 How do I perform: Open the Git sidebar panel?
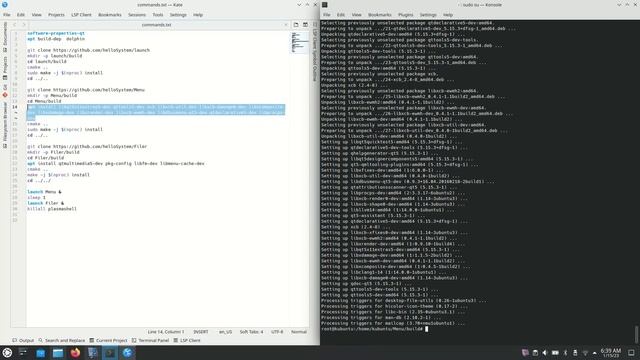tap(5, 91)
